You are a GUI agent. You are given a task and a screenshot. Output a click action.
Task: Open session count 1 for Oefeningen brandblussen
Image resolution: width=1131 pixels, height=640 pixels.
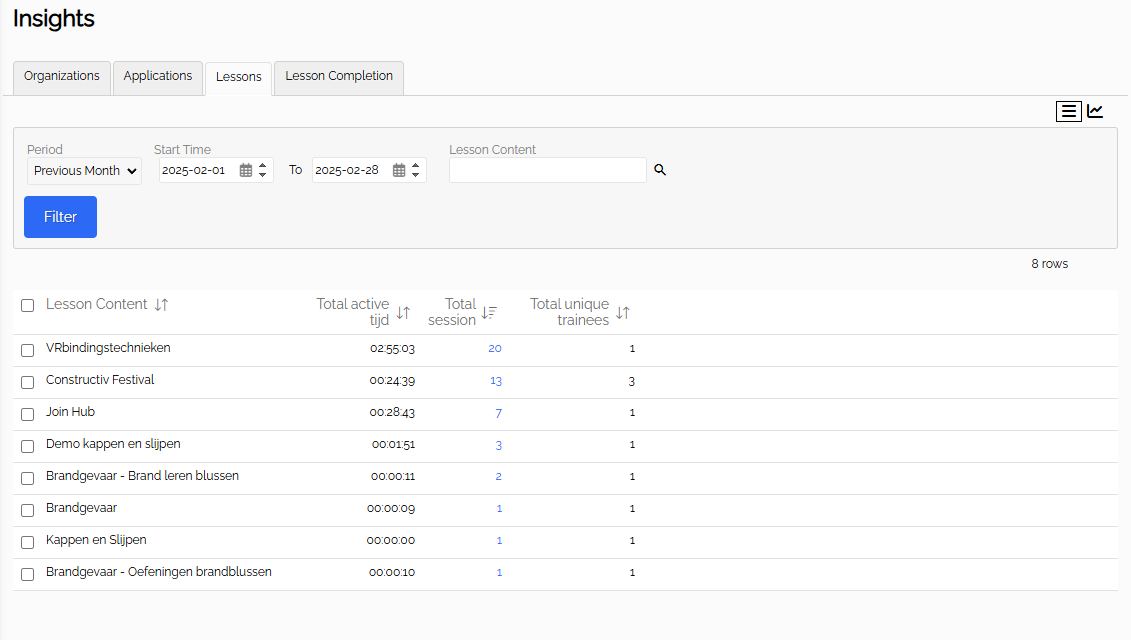[499, 573]
